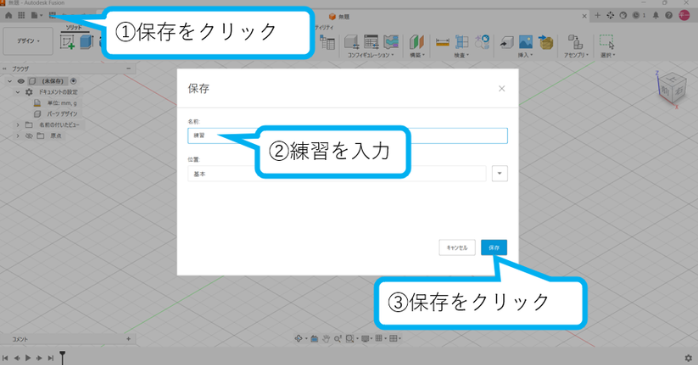Toggle visibility of the 原点 folder
Screen dimensions: 698x365
[29, 136]
